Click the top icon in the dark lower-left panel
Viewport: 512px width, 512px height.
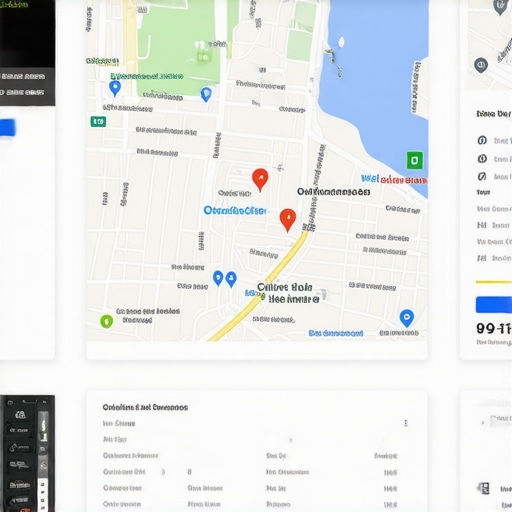coord(20,415)
